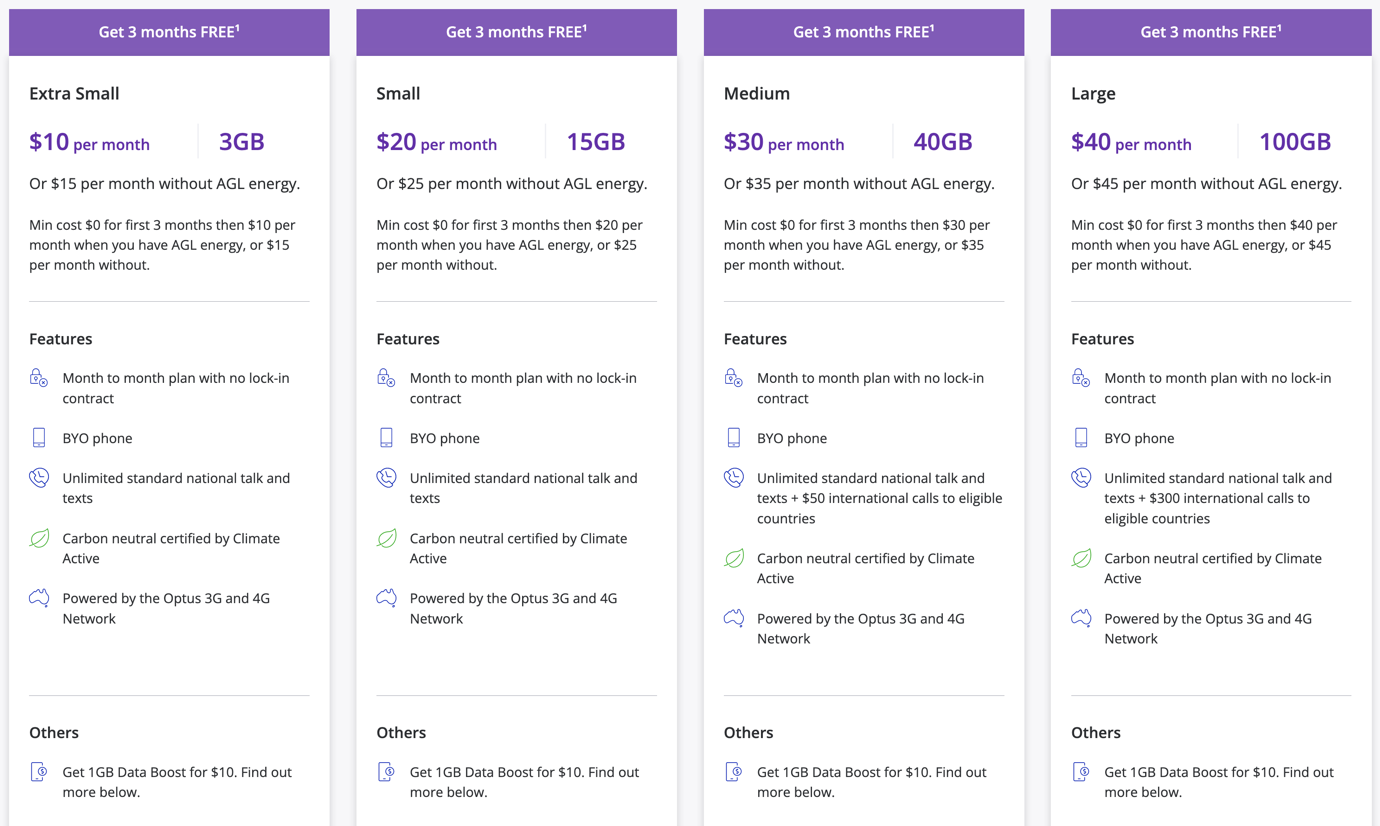Click the BYO phone icon in Small plan
Viewport: 1380px width, 826px height.
386,438
